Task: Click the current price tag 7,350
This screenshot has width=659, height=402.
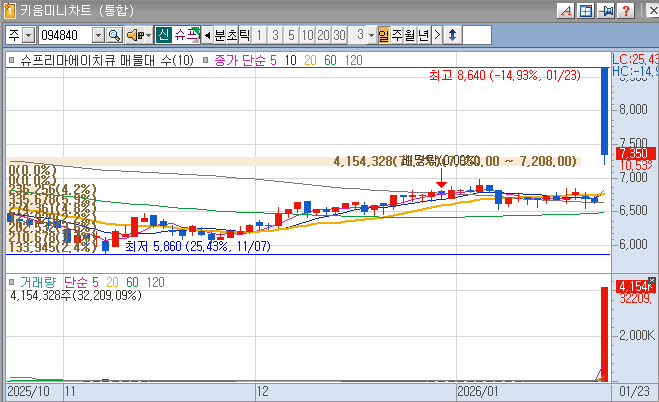Action: pos(634,153)
